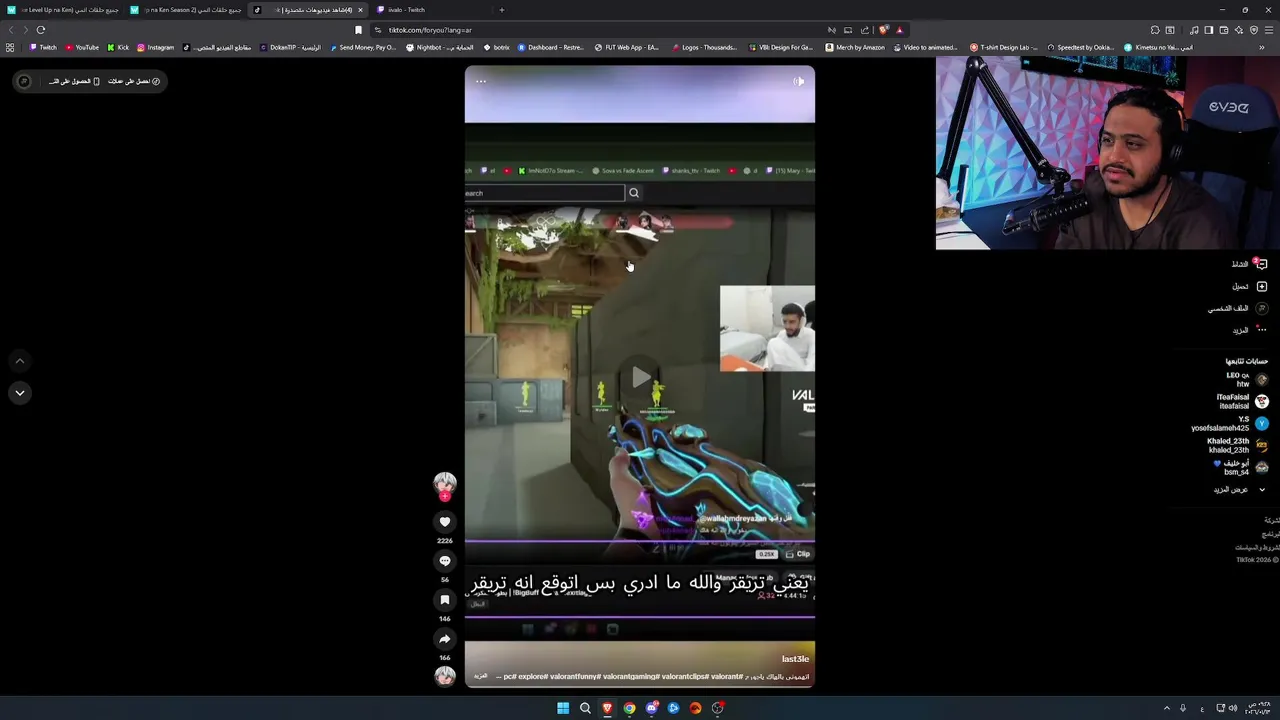Viewport: 1280px width, 720px height.
Task: Open the yosefsalameh425 followed account
Action: (1229, 423)
